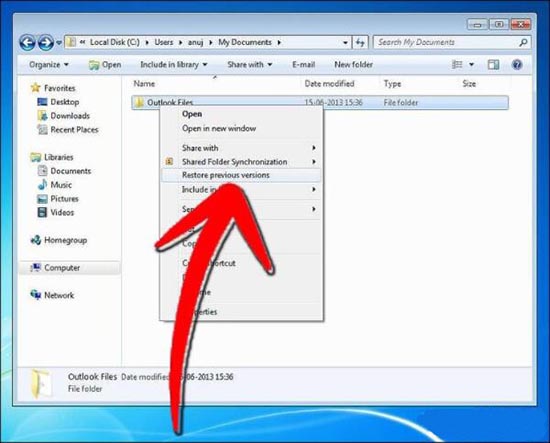The width and height of the screenshot is (550, 443).
Task: Toggle the preview pane icon
Action: point(494,65)
